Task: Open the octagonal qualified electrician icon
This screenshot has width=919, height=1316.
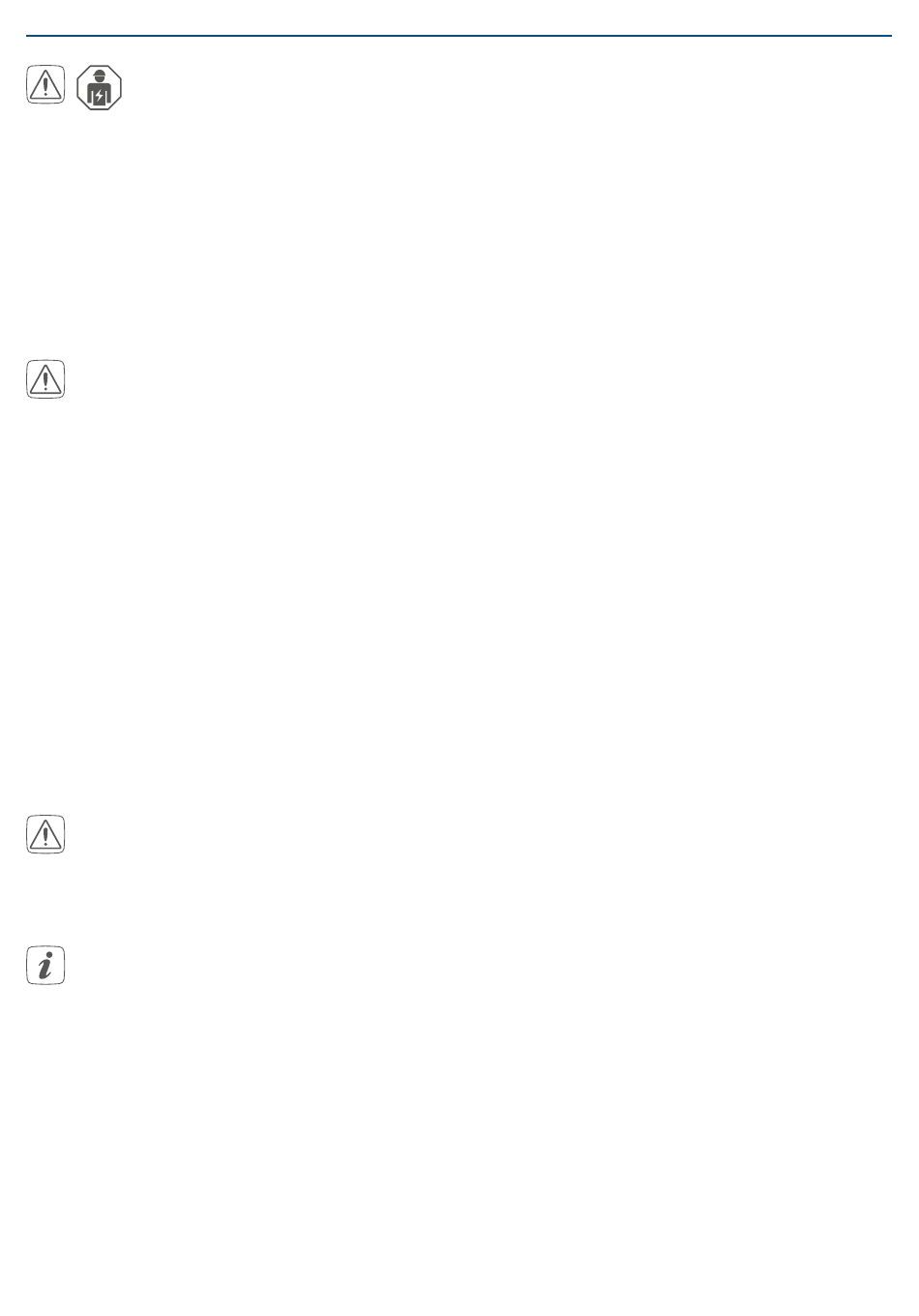Action: click(x=100, y=87)
